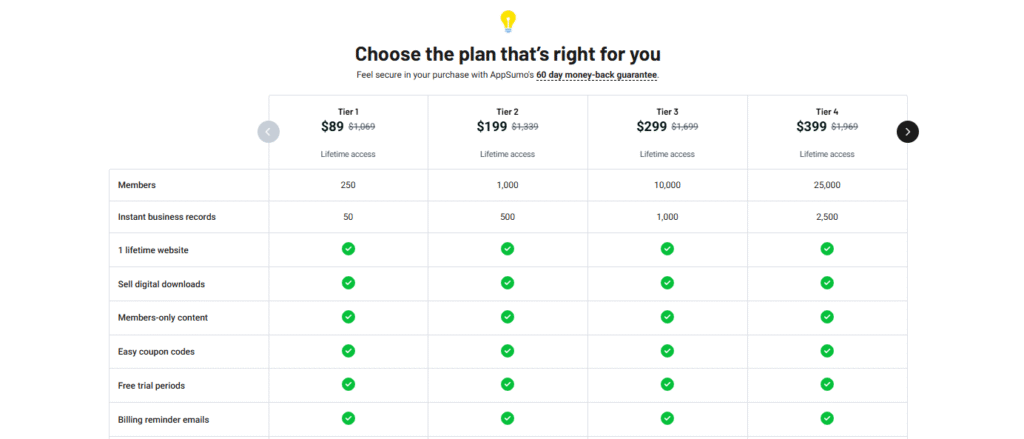Click the yellow lightbulb icon
Image resolution: width=1024 pixels, height=439 pixels.
pos(507,22)
